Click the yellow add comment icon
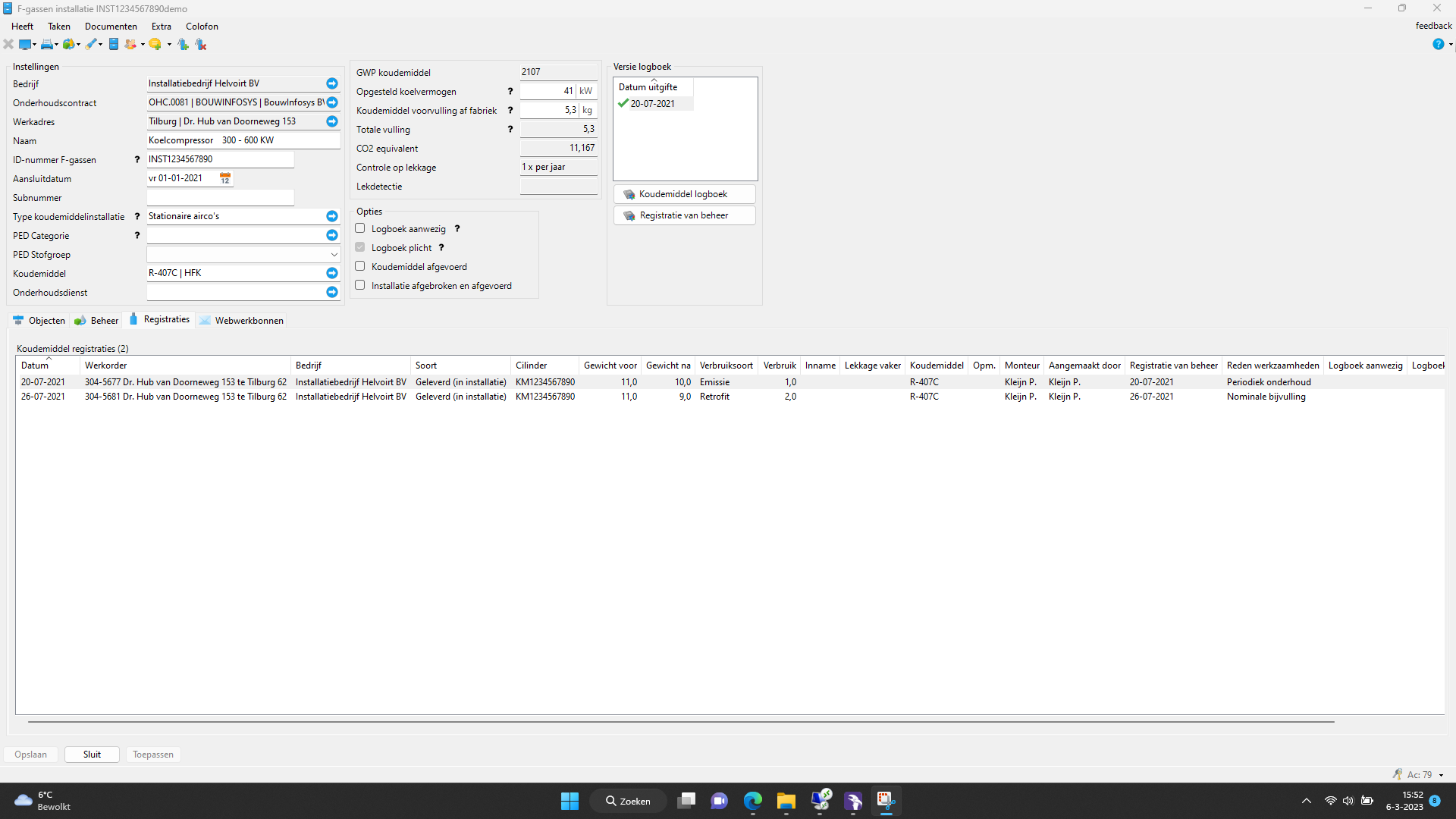Viewport: 1456px width, 819px height. tap(155, 44)
